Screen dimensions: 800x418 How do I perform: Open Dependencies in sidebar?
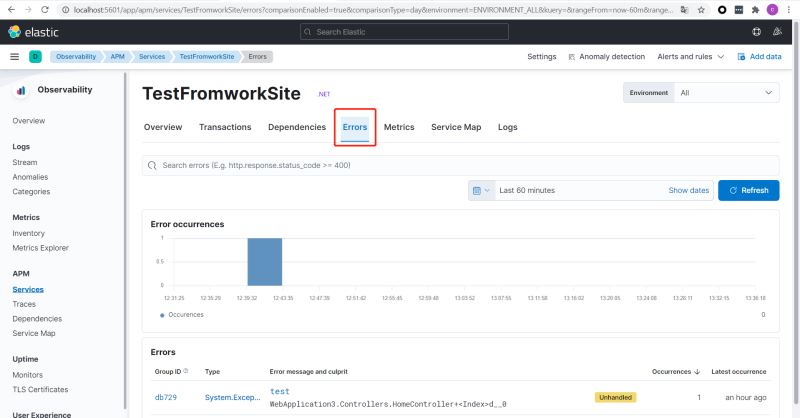tap(37, 319)
